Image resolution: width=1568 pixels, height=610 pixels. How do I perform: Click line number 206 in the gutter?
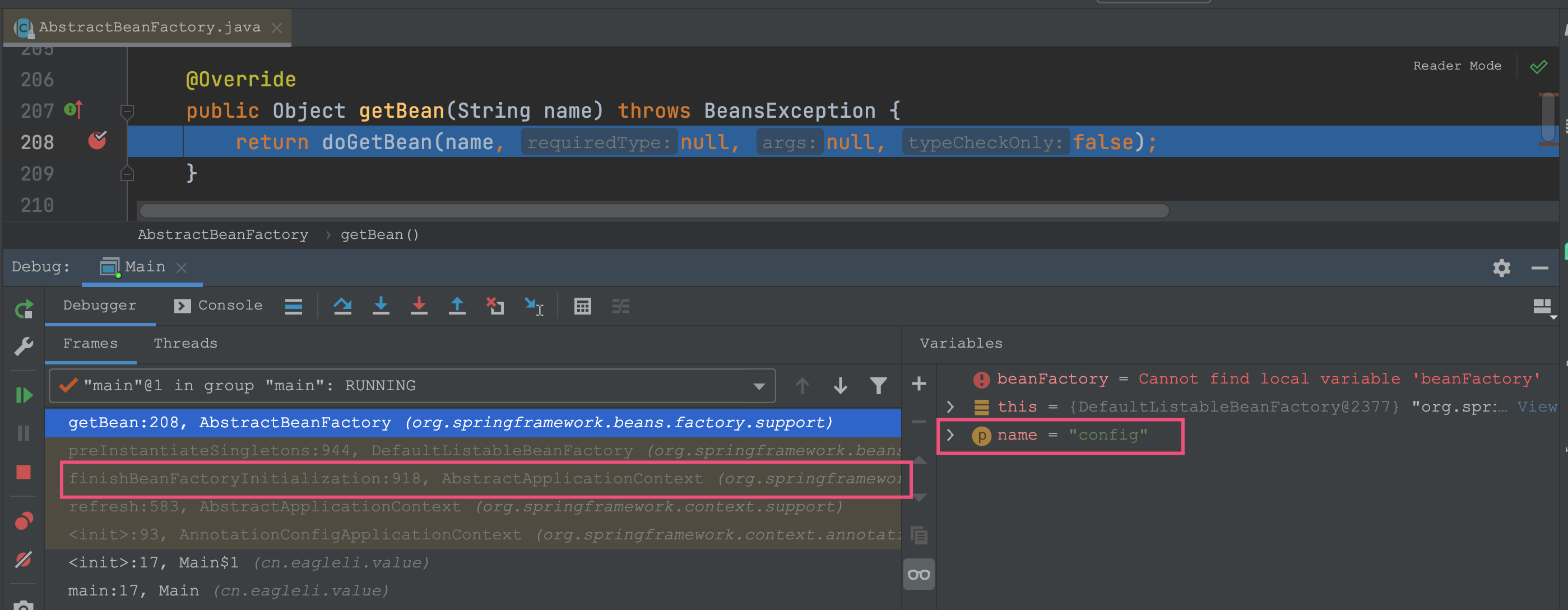pyautogui.click(x=37, y=79)
